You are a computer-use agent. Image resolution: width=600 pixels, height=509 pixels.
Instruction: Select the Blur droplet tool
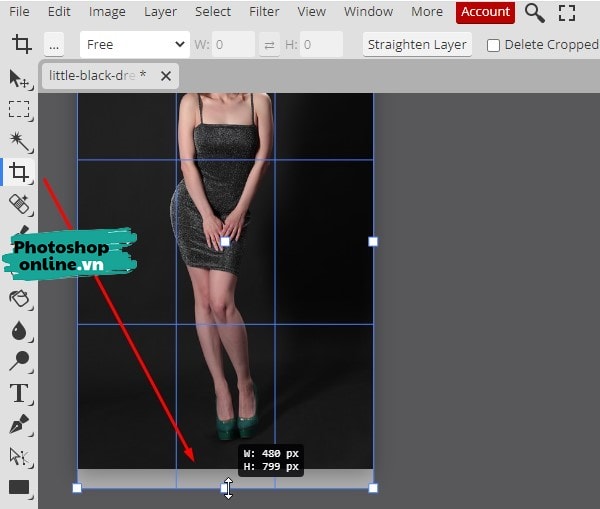pyautogui.click(x=19, y=330)
